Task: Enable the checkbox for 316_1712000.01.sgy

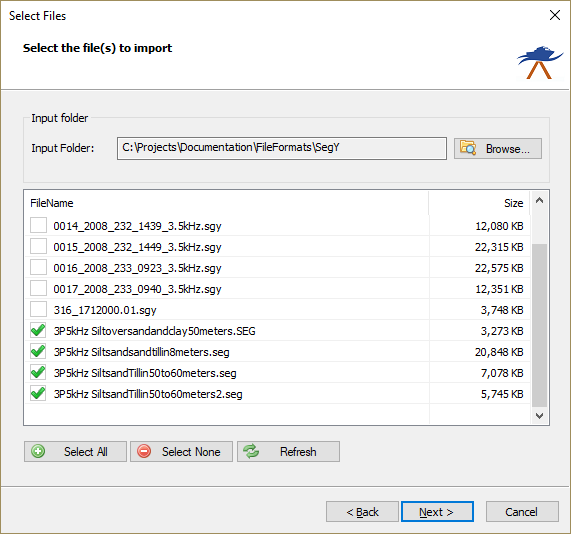Action: coord(38,310)
